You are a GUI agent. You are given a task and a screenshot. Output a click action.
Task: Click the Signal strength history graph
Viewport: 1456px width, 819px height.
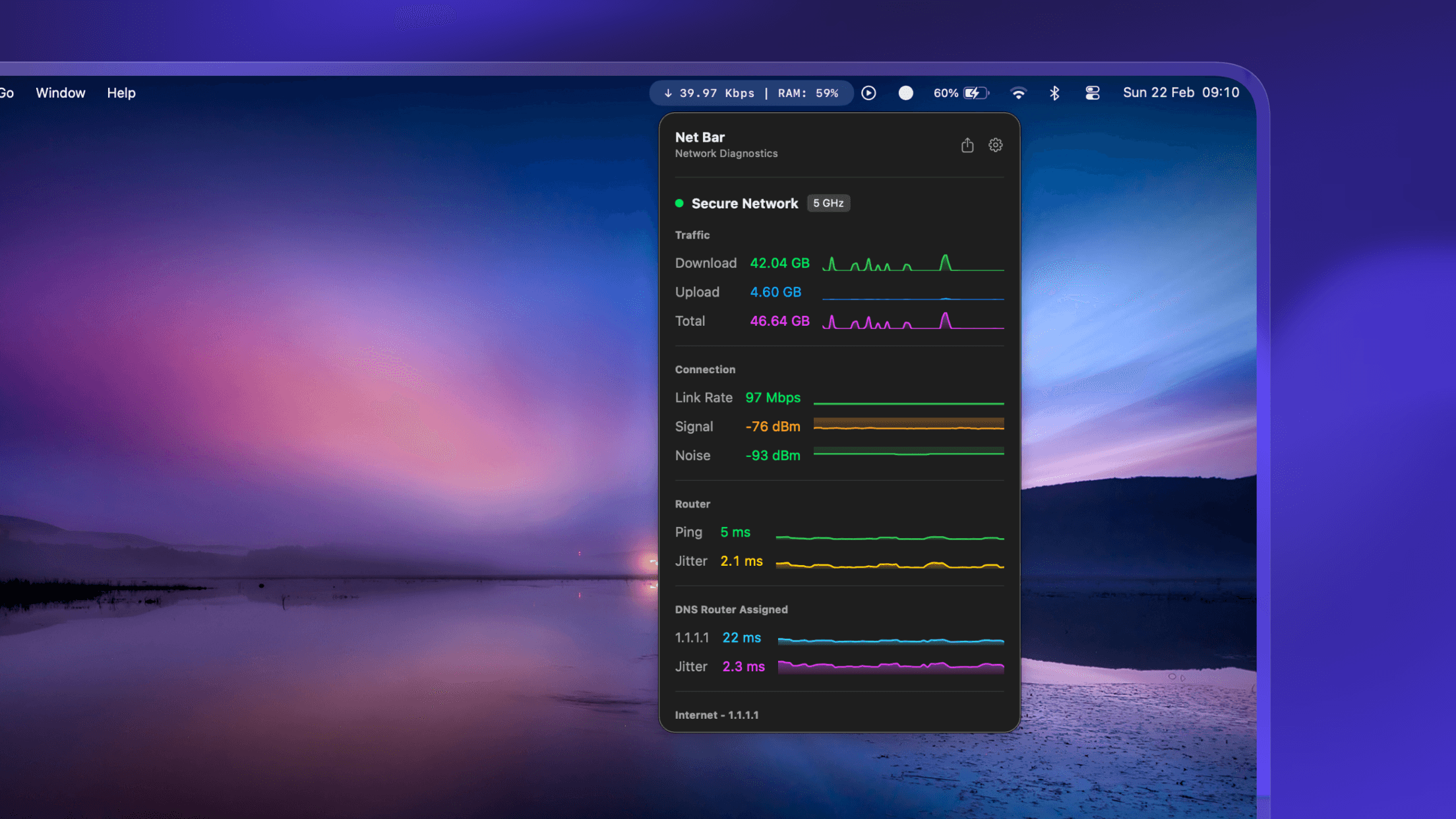909,425
